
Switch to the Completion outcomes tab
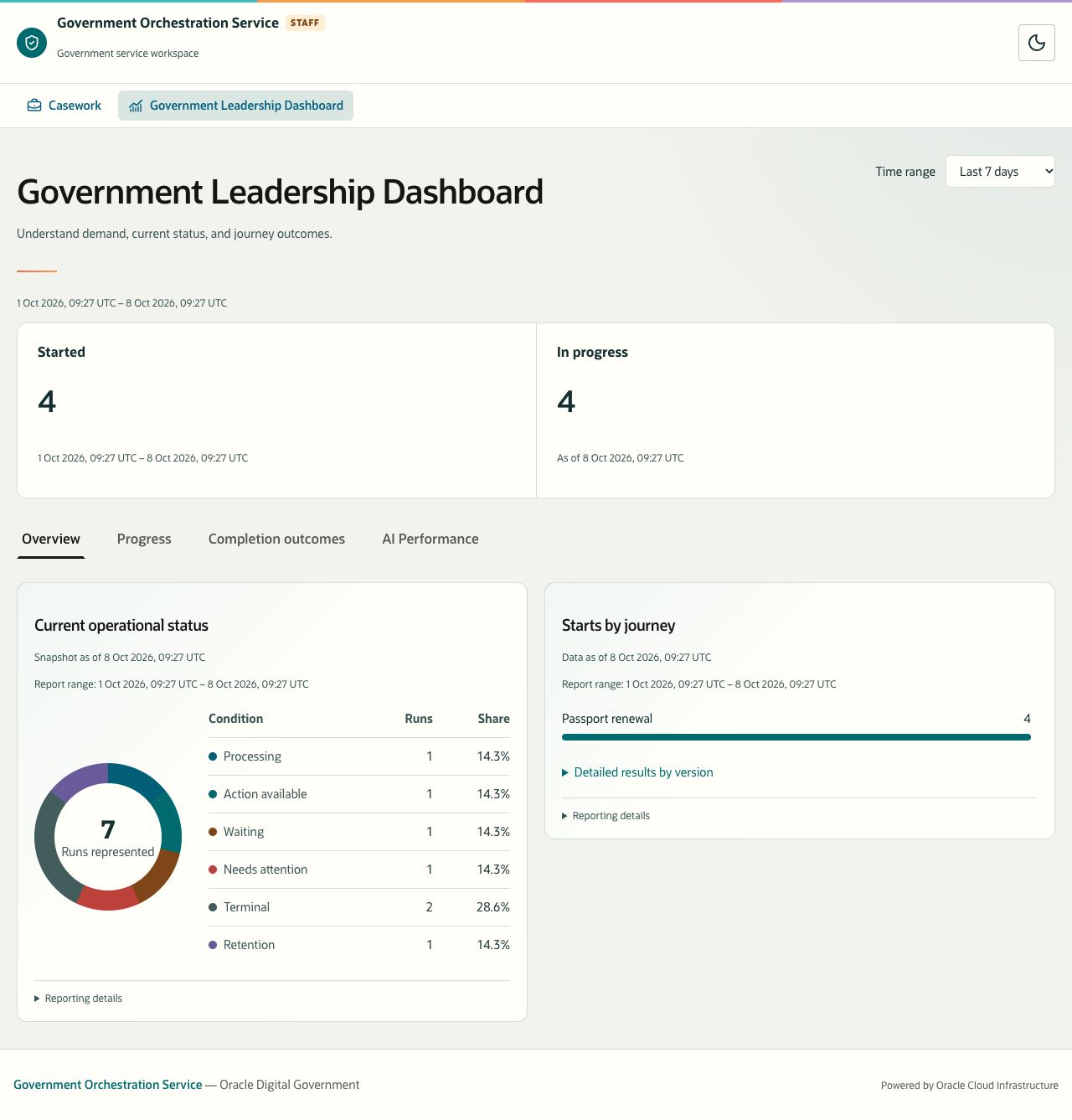pyautogui.click(x=276, y=539)
